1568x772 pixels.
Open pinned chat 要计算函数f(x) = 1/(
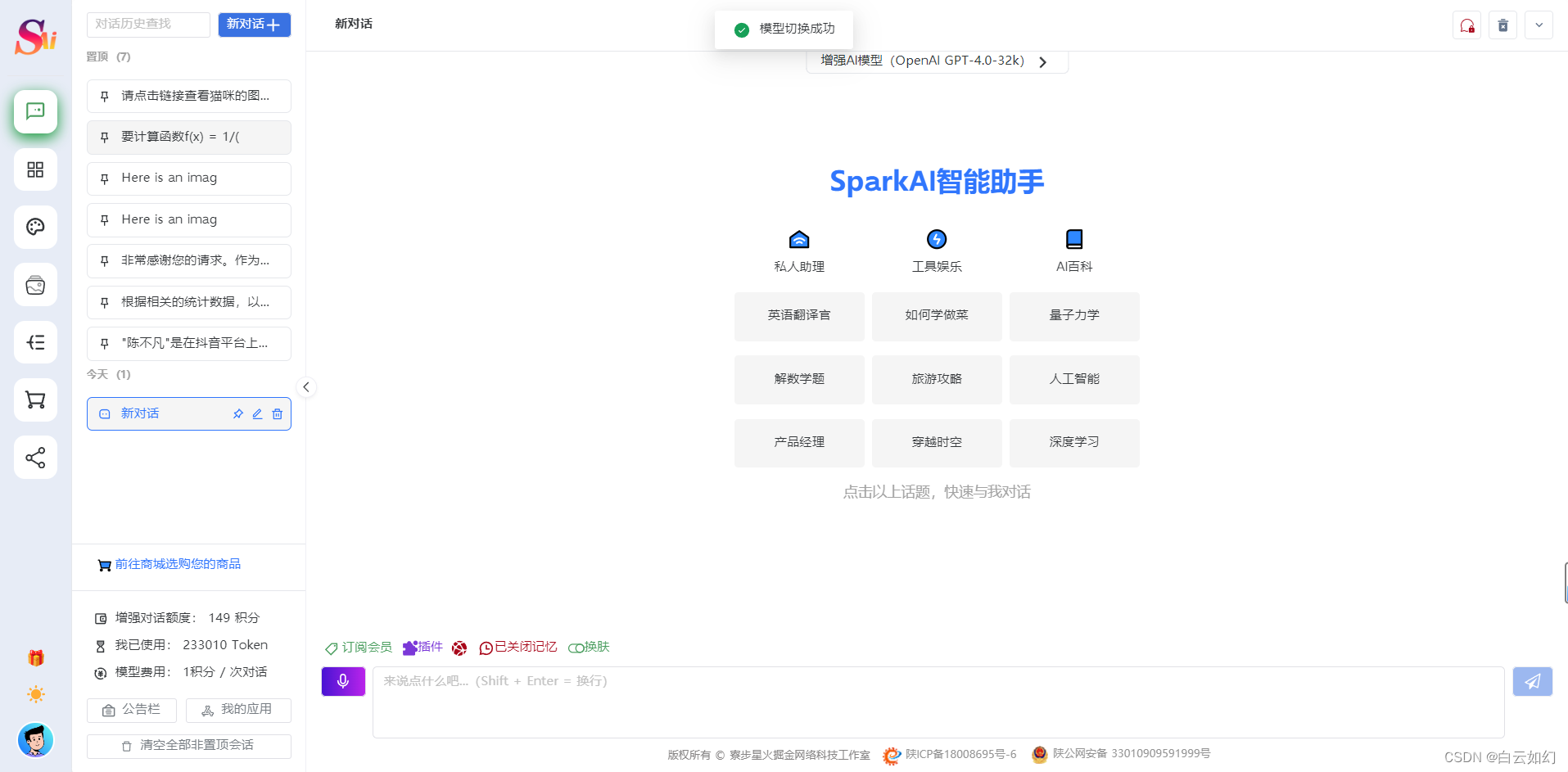(189, 138)
